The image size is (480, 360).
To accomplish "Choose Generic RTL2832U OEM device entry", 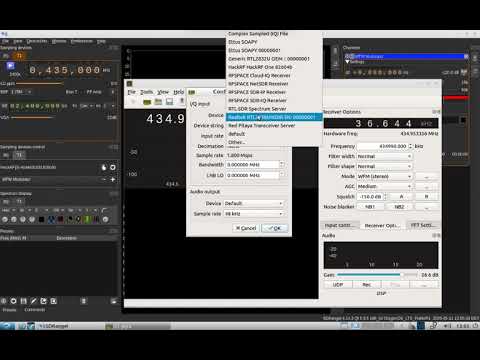I will [274, 59].
